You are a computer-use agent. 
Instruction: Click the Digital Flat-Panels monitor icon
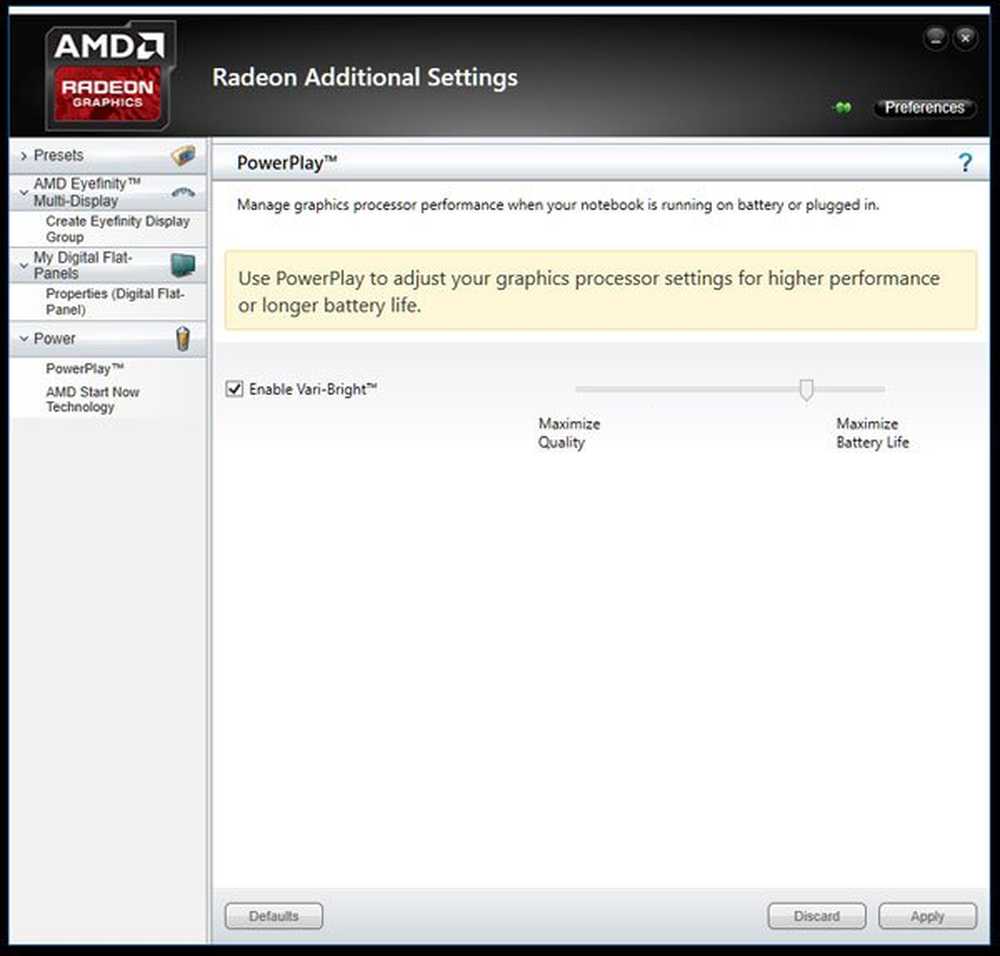[184, 265]
